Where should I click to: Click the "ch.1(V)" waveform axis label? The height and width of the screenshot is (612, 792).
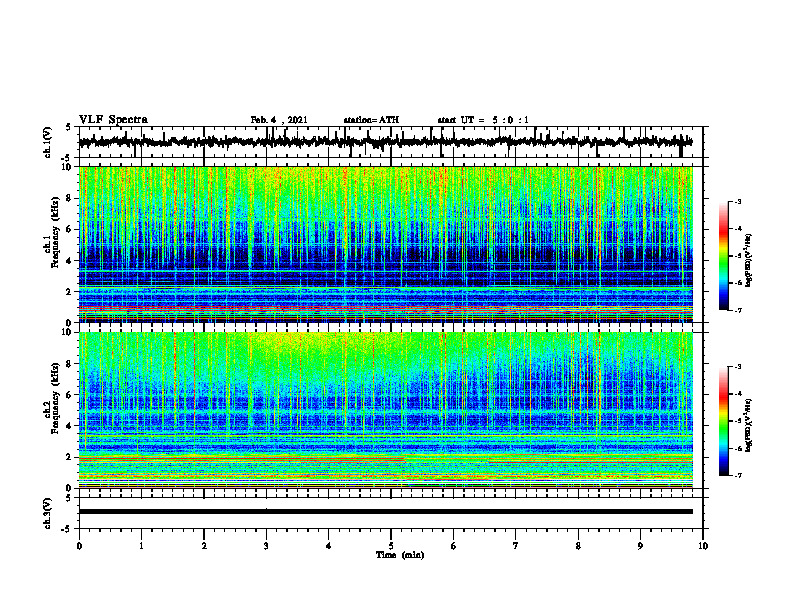48,142
